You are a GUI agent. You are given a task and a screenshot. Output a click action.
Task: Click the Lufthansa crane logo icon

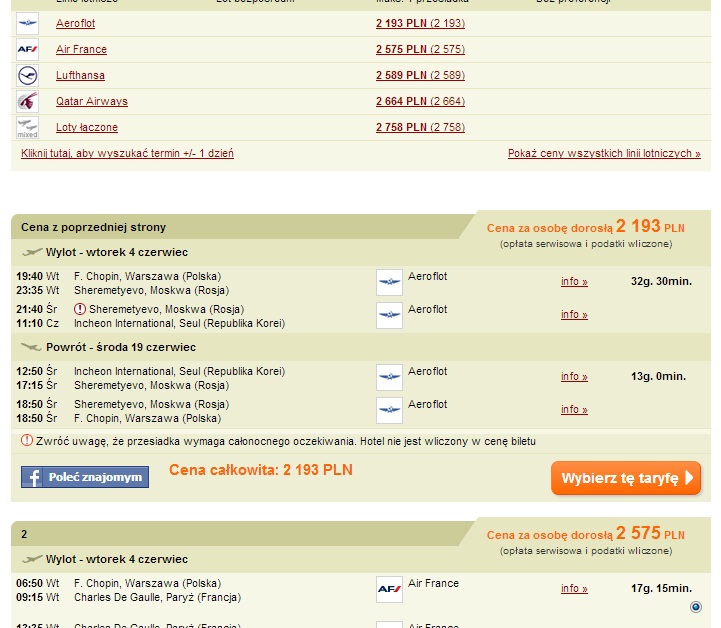[28, 75]
